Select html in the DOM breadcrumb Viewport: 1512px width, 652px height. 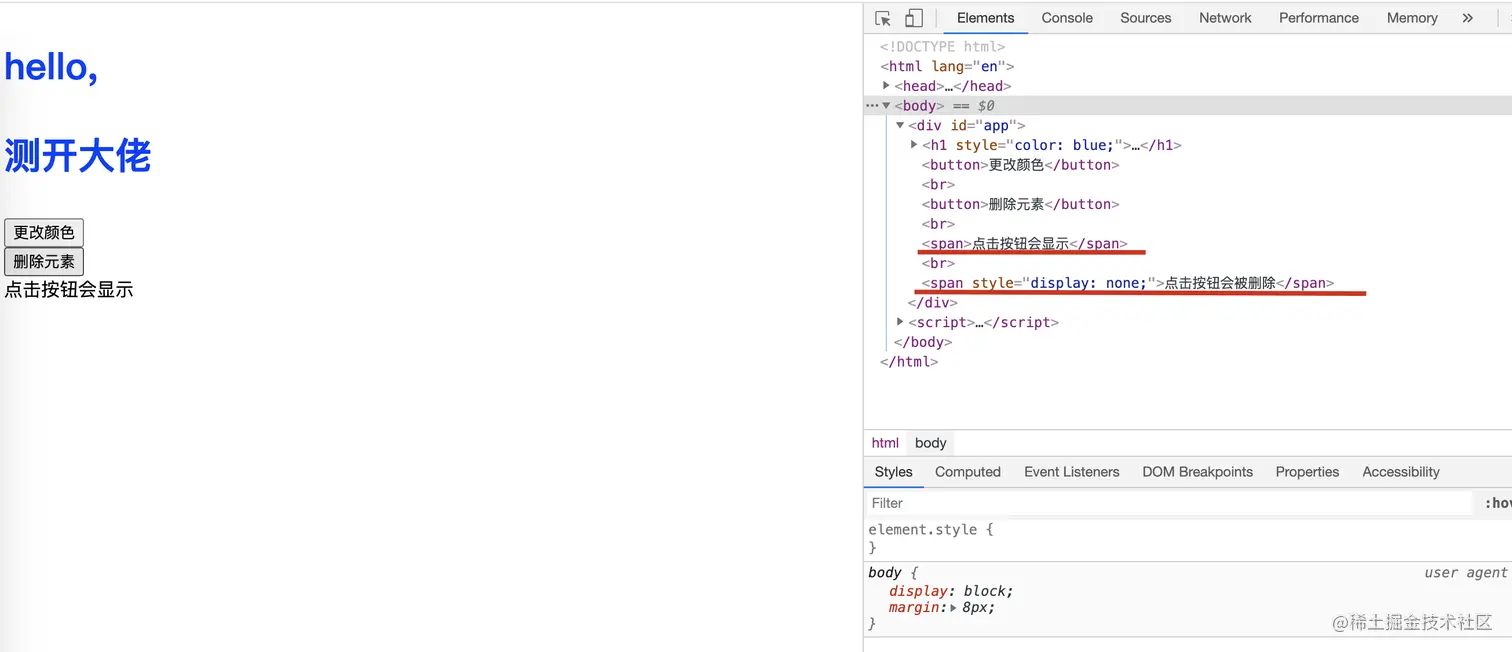[885, 443]
